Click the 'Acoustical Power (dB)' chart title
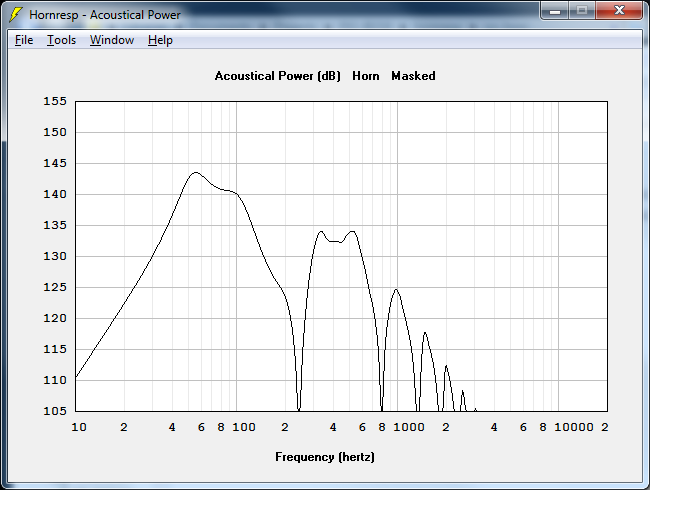 pos(278,76)
